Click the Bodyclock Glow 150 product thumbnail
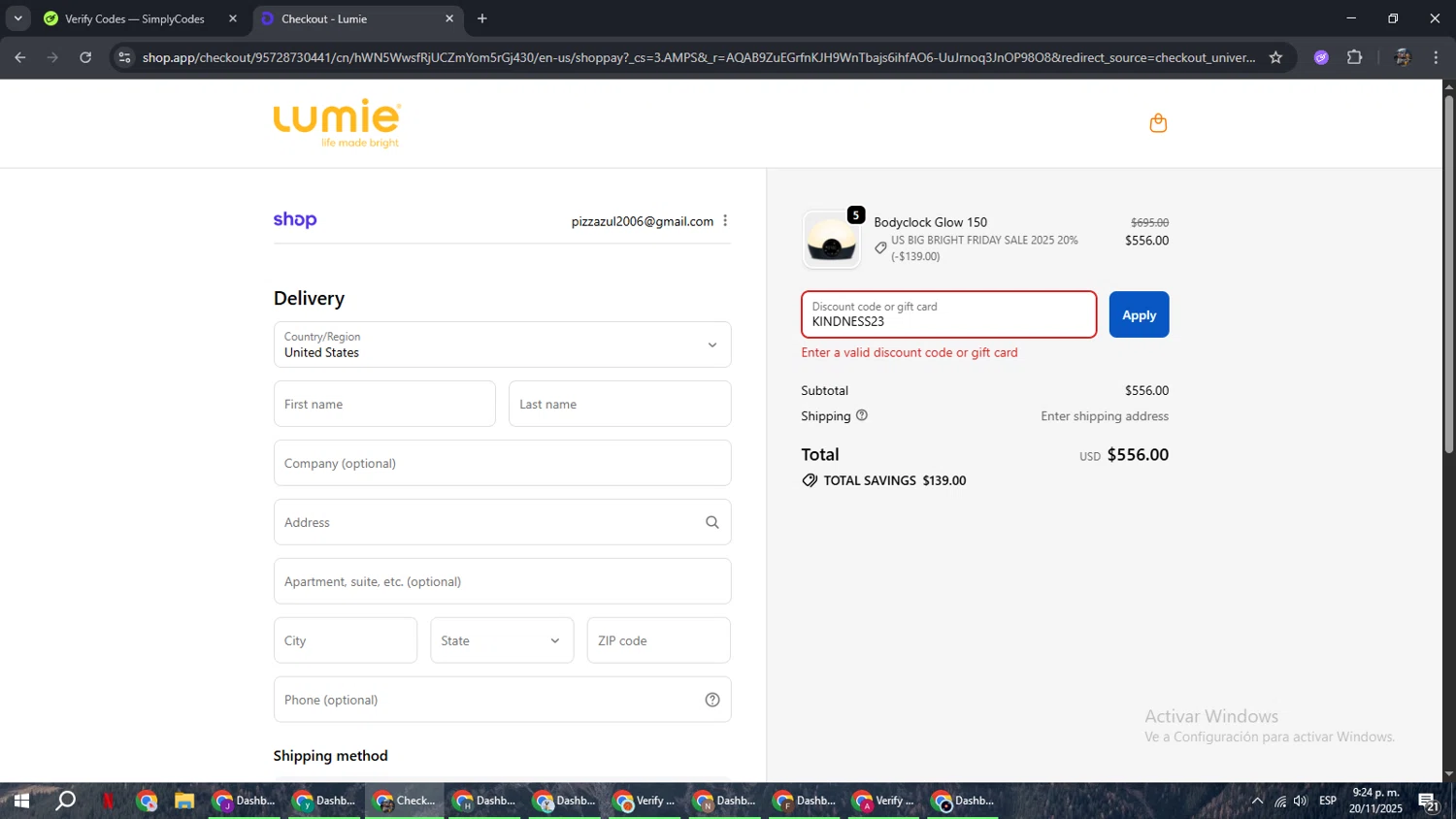This screenshot has height=819, width=1456. tap(832, 240)
